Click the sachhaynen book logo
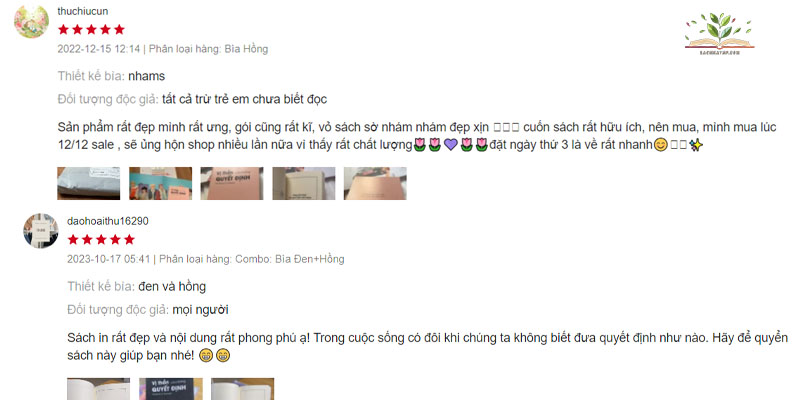This screenshot has width=800, height=400. click(719, 33)
